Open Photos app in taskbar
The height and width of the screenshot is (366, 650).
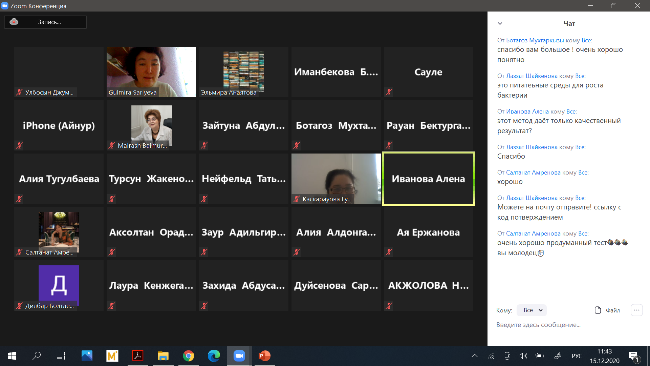click(87, 356)
